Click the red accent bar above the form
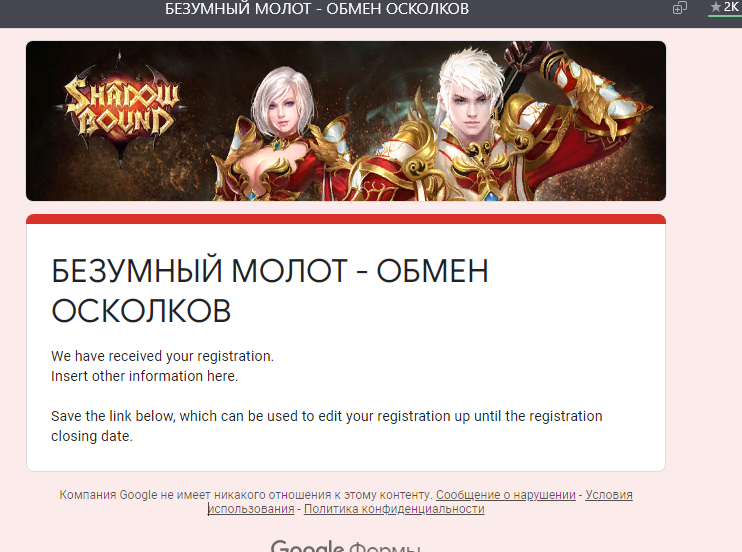Viewport: 742px width, 552px height. click(346, 219)
